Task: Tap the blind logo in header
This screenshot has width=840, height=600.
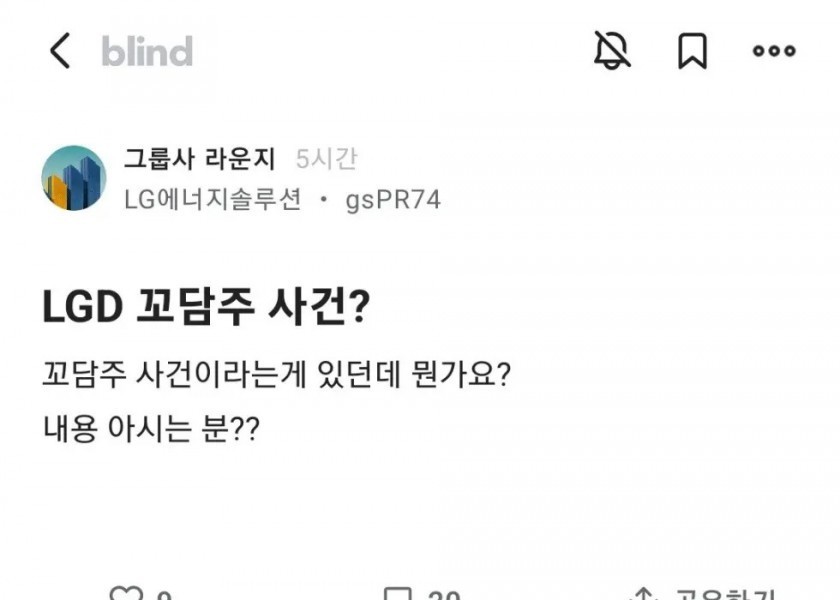Action: pyautogui.click(x=147, y=51)
